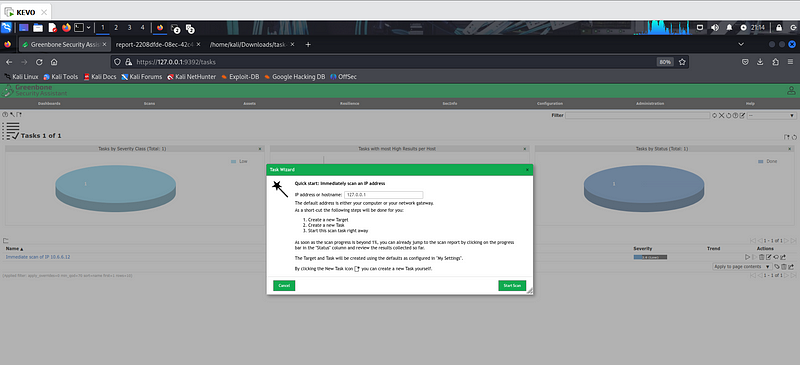Click the user account icon in header

pos(791,91)
